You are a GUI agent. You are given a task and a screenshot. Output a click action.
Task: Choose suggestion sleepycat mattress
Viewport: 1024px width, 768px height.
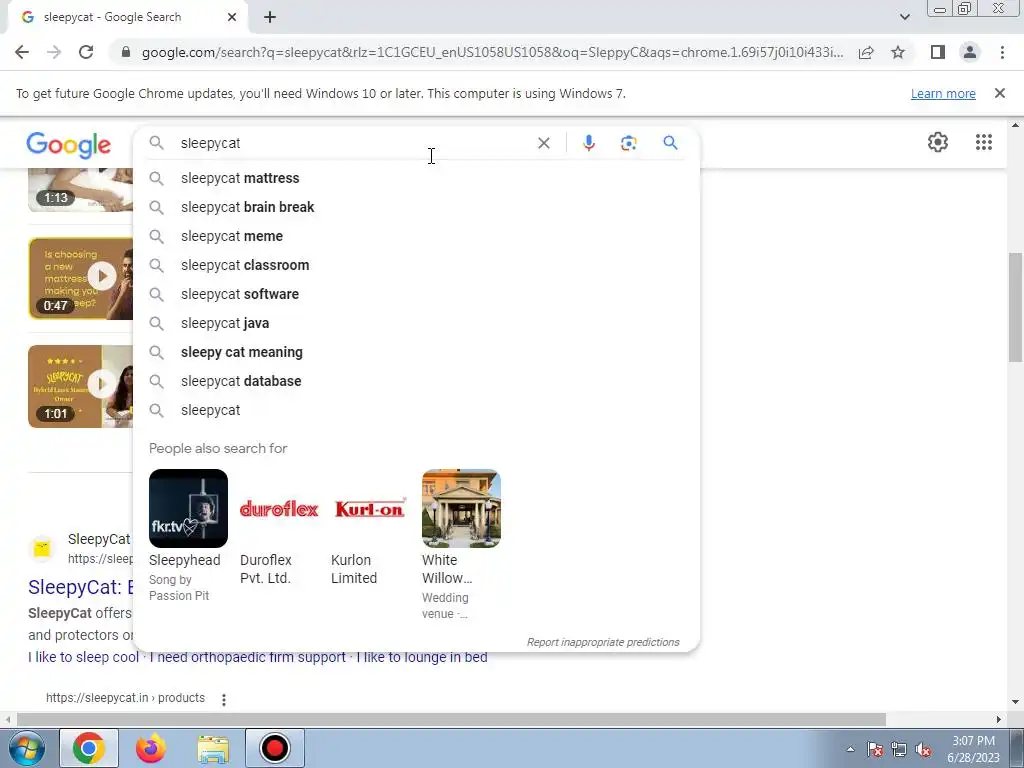416,178
